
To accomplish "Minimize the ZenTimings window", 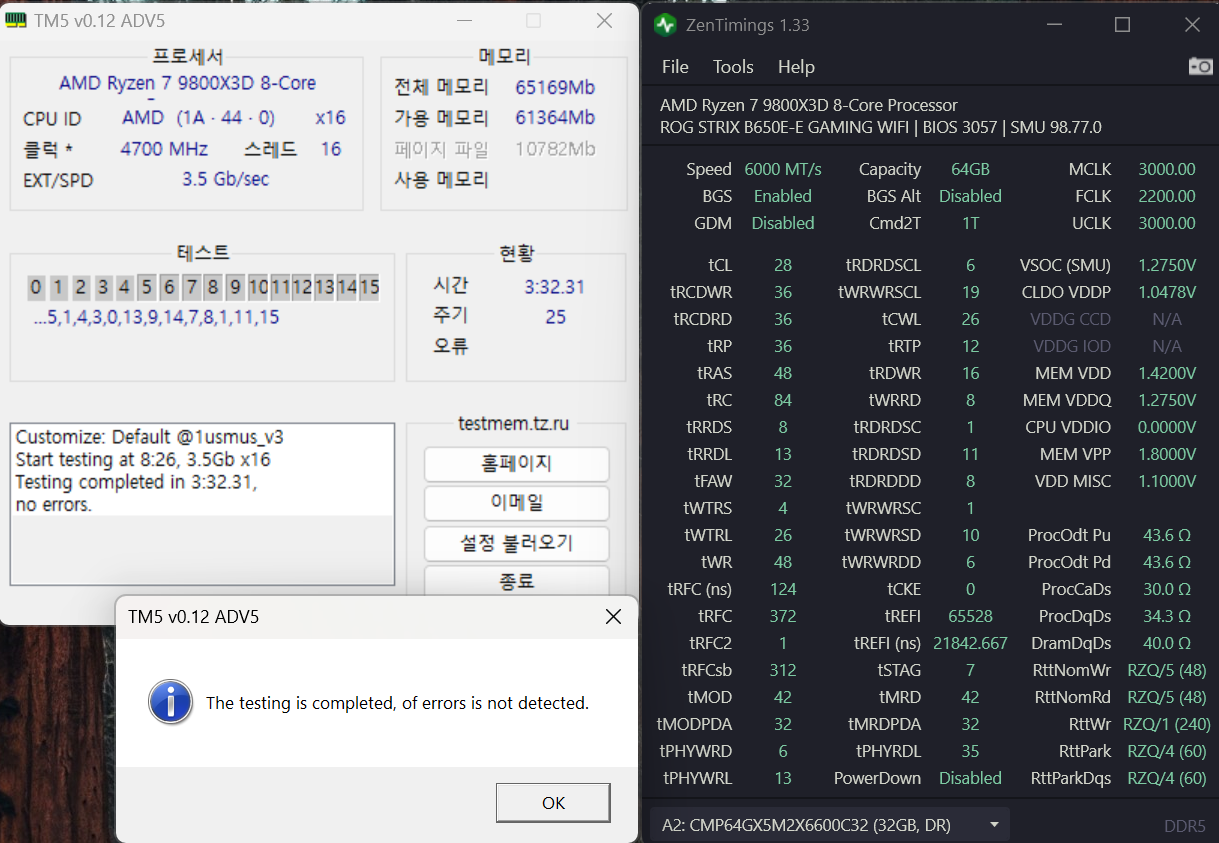I will 1053,24.
